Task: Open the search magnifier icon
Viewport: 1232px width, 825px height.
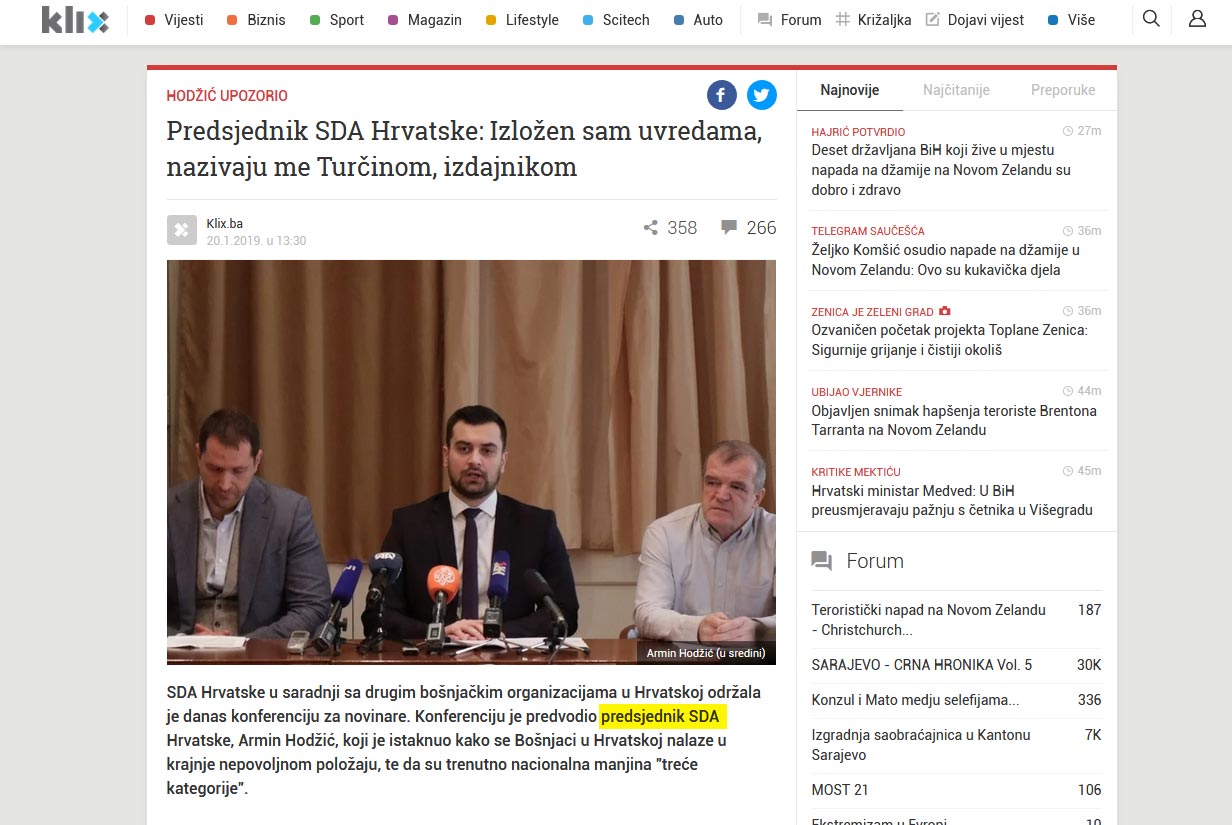Action: (x=1151, y=19)
